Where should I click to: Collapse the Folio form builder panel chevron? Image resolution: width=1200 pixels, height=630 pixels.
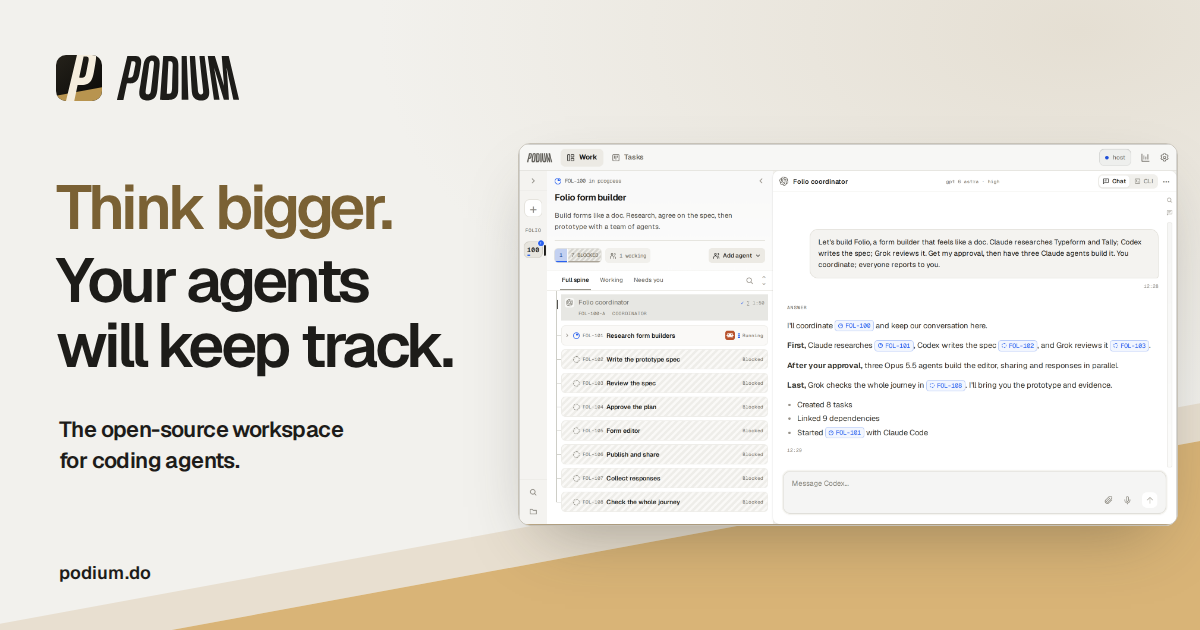click(761, 181)
